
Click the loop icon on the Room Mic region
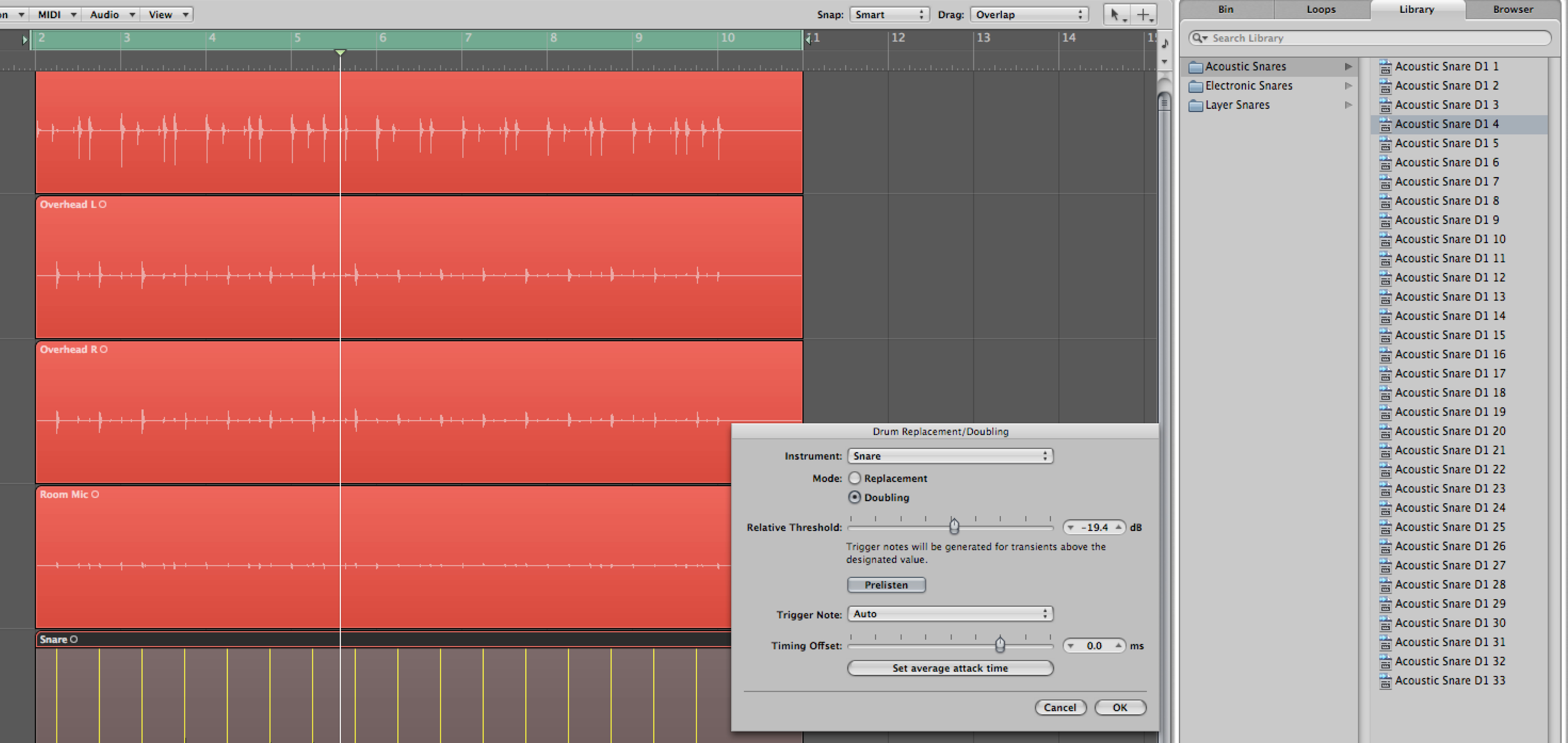95,494
